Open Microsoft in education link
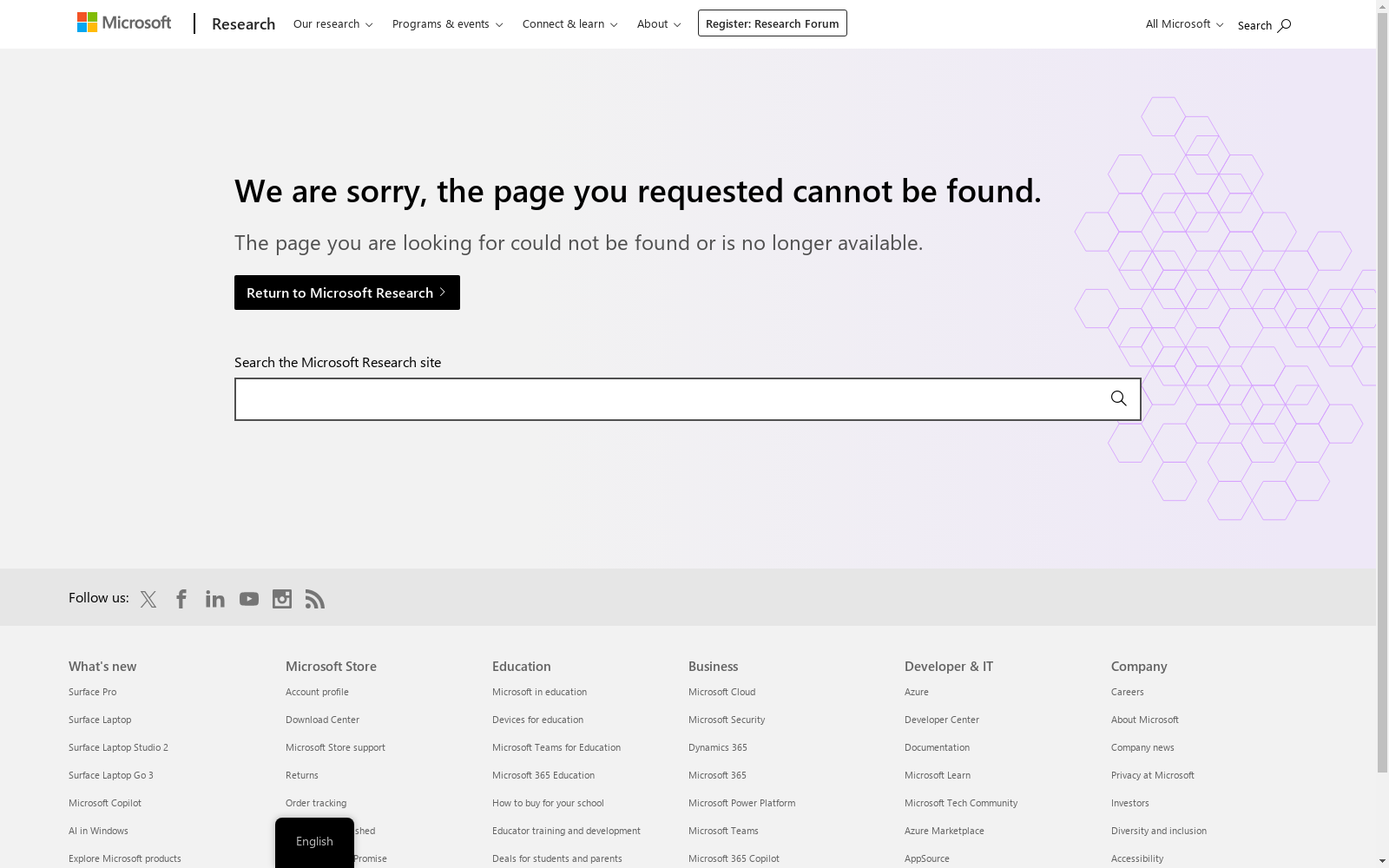1389x868 pixels. coord(539,692)
